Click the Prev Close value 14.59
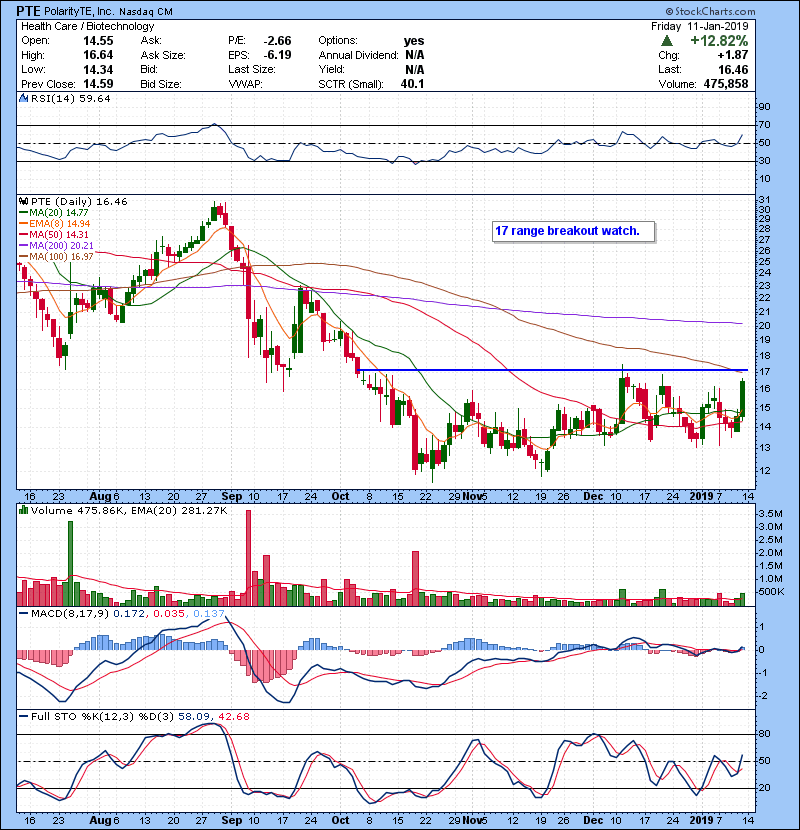800x830 pixels. tap(98, 84)
